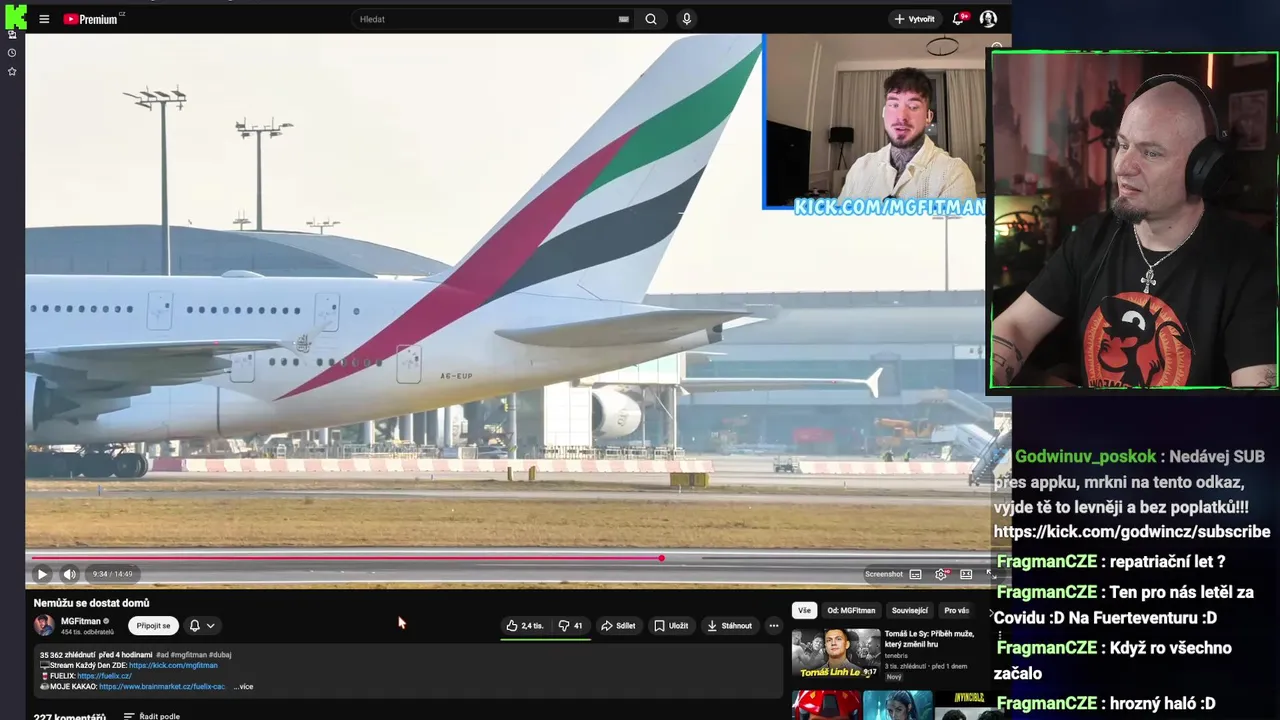Like the video with 2,4 tis.

[524, 625]
